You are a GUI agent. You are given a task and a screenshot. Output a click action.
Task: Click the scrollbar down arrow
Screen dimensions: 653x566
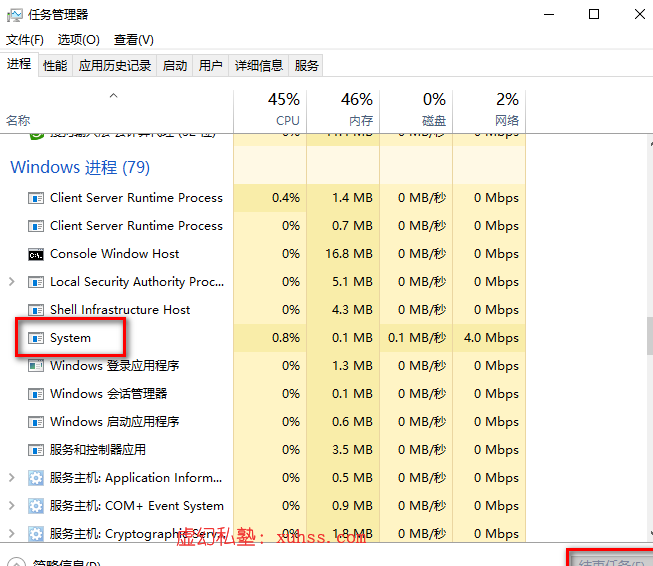coord(651,533)
